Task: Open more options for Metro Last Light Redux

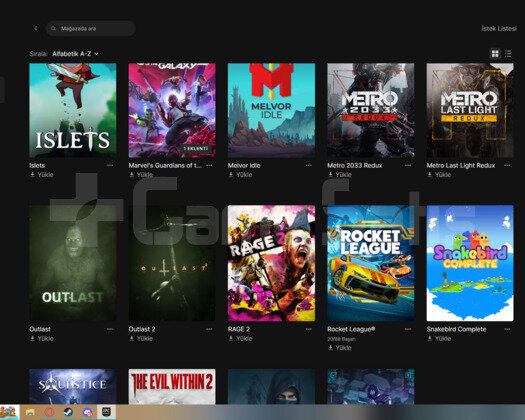Action: coord(507,165)
